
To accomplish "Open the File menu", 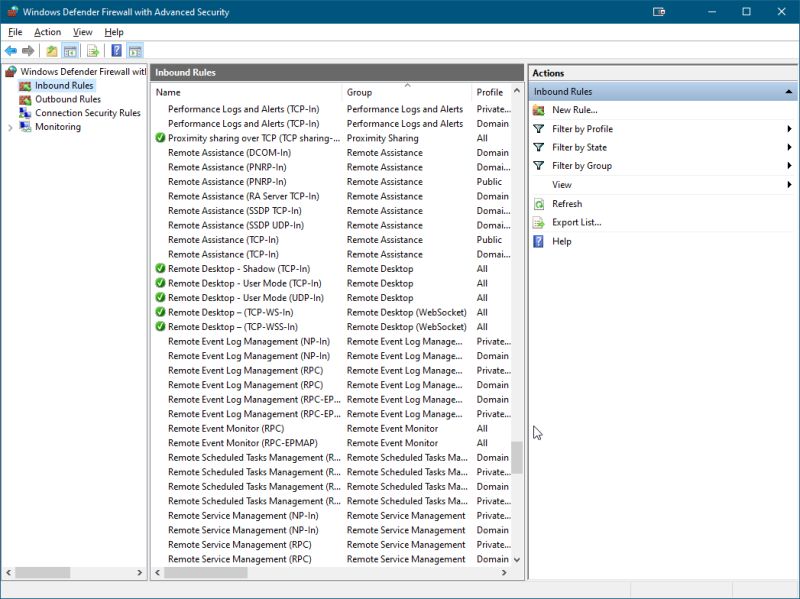I will point(15,32).
